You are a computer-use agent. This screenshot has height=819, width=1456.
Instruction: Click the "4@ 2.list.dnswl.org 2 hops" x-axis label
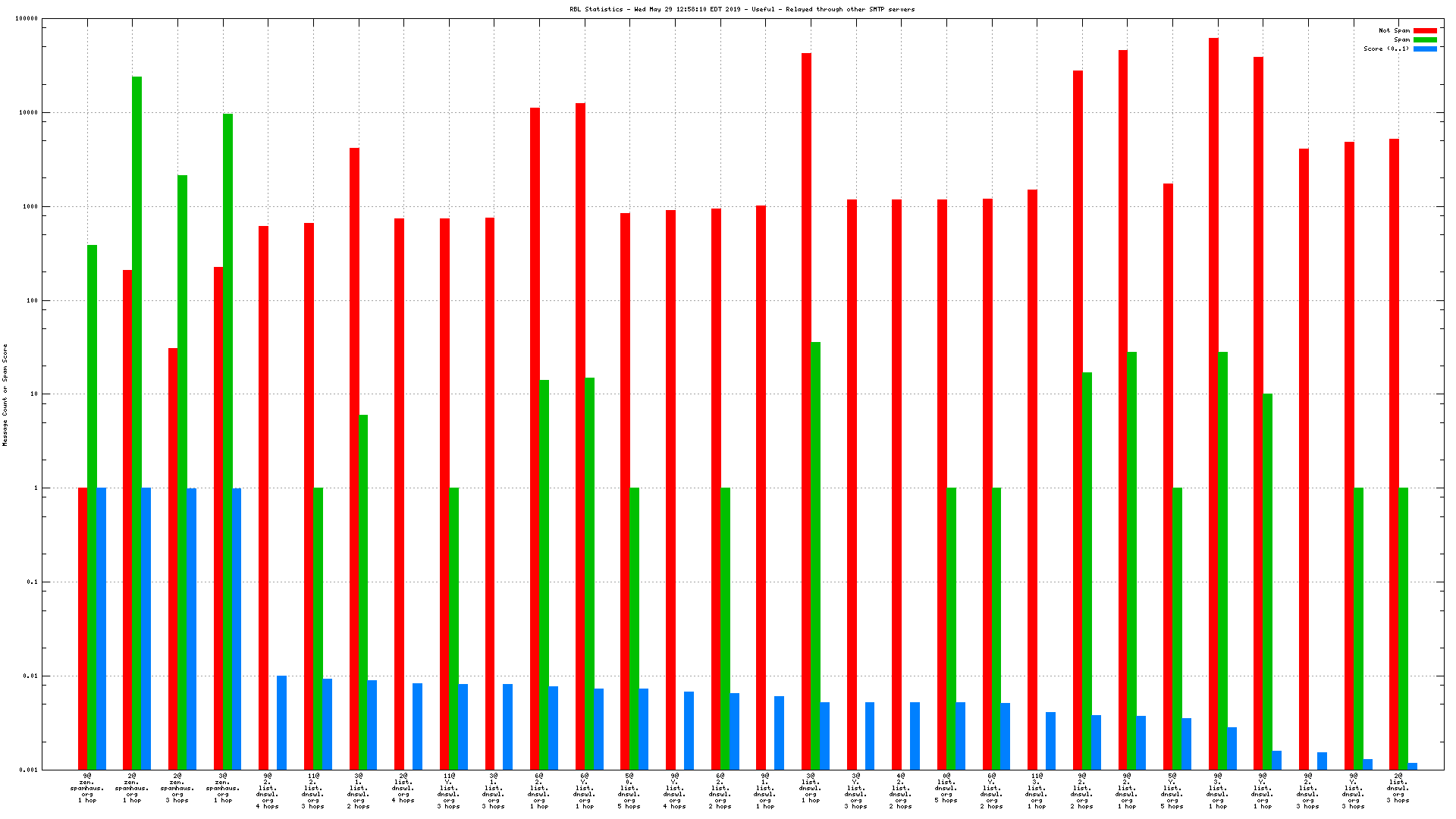(x=901, y=791)
